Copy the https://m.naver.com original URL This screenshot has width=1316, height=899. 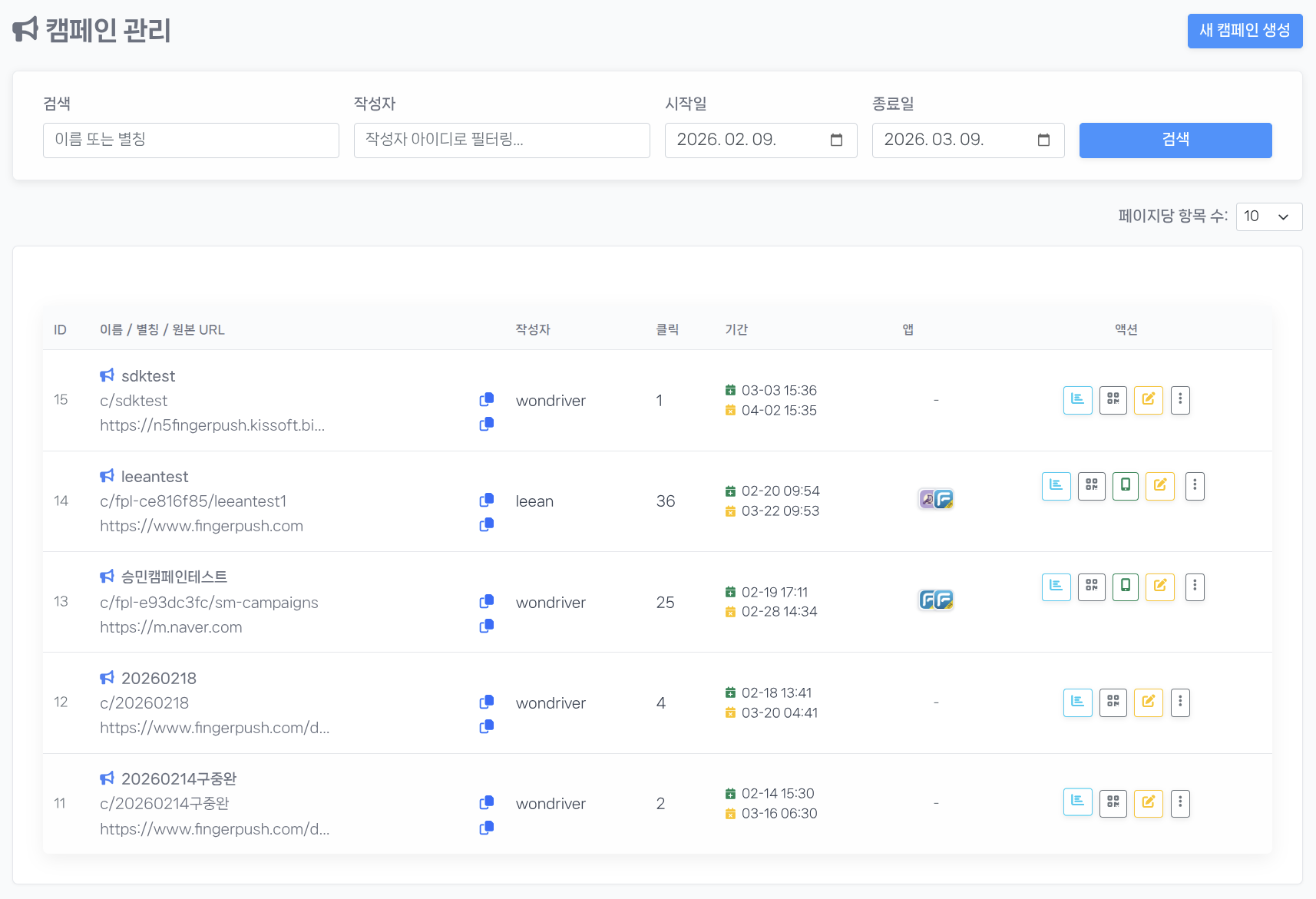[486, 626]
